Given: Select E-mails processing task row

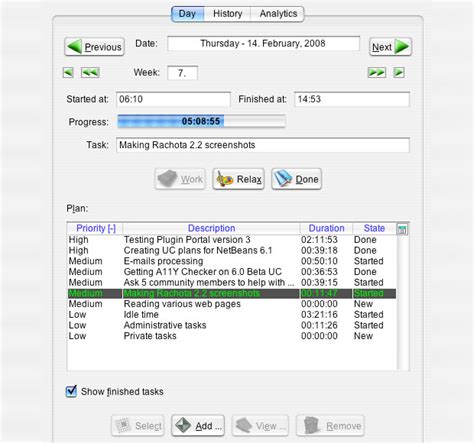Looking at the screenshot, I should tap(232, 261).
